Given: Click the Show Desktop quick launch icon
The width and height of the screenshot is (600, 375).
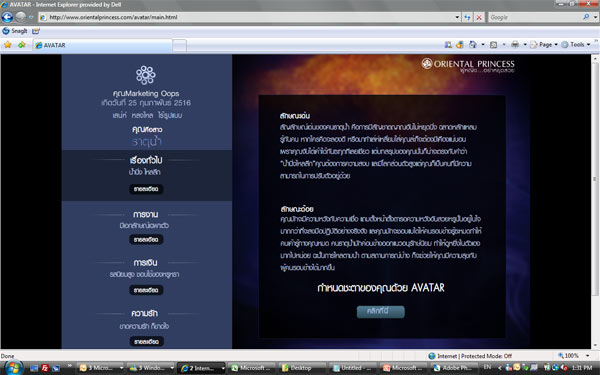Looking at the screenshot, I should [34, 368].
